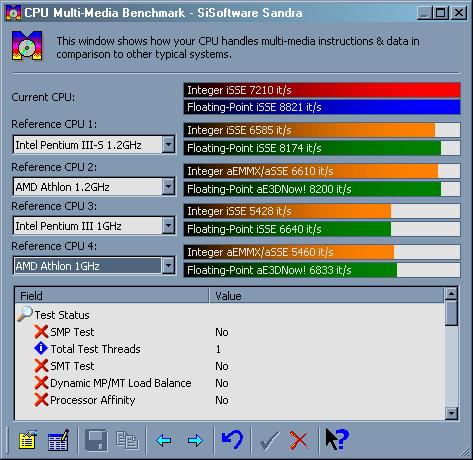Click the gray checkmark OK icon
Image resolution: width=473 pixels, height=460 pixels.
(269, 441)
